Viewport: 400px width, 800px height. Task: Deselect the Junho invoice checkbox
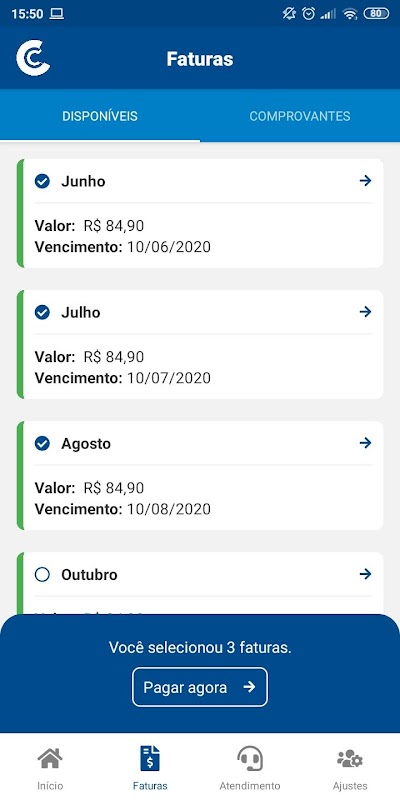pos(42,181)
